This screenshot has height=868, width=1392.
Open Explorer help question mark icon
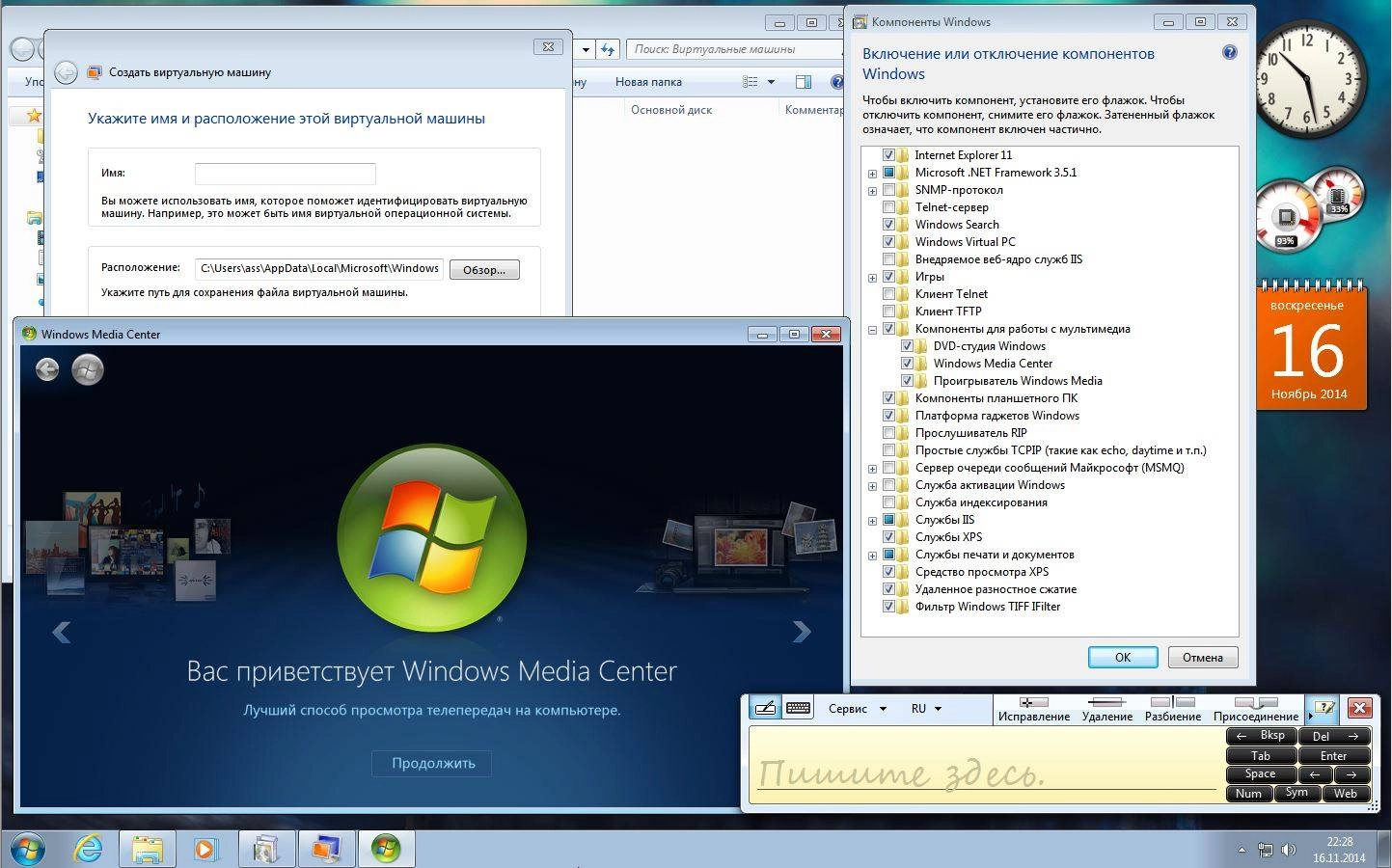(x=836, y=82)
